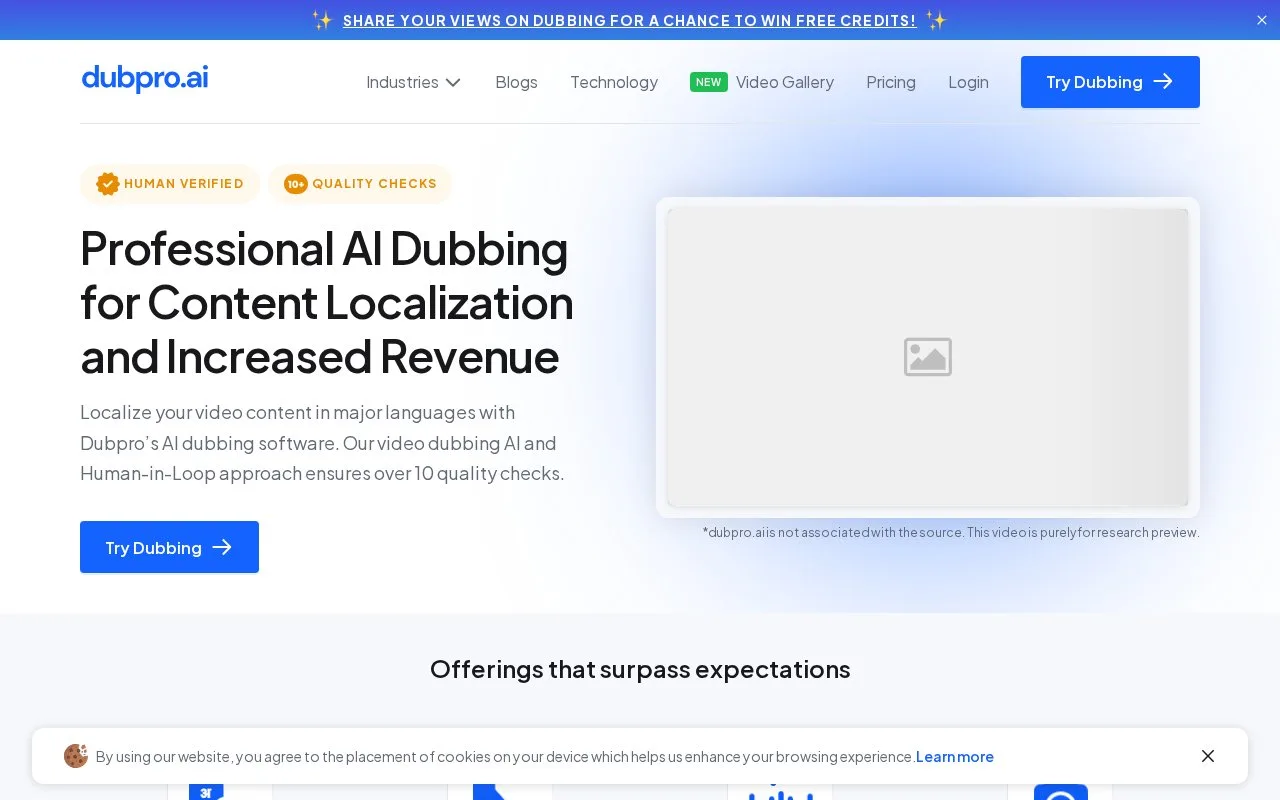
Task: Open the Blogs page
Action: (x=516, y=82)
